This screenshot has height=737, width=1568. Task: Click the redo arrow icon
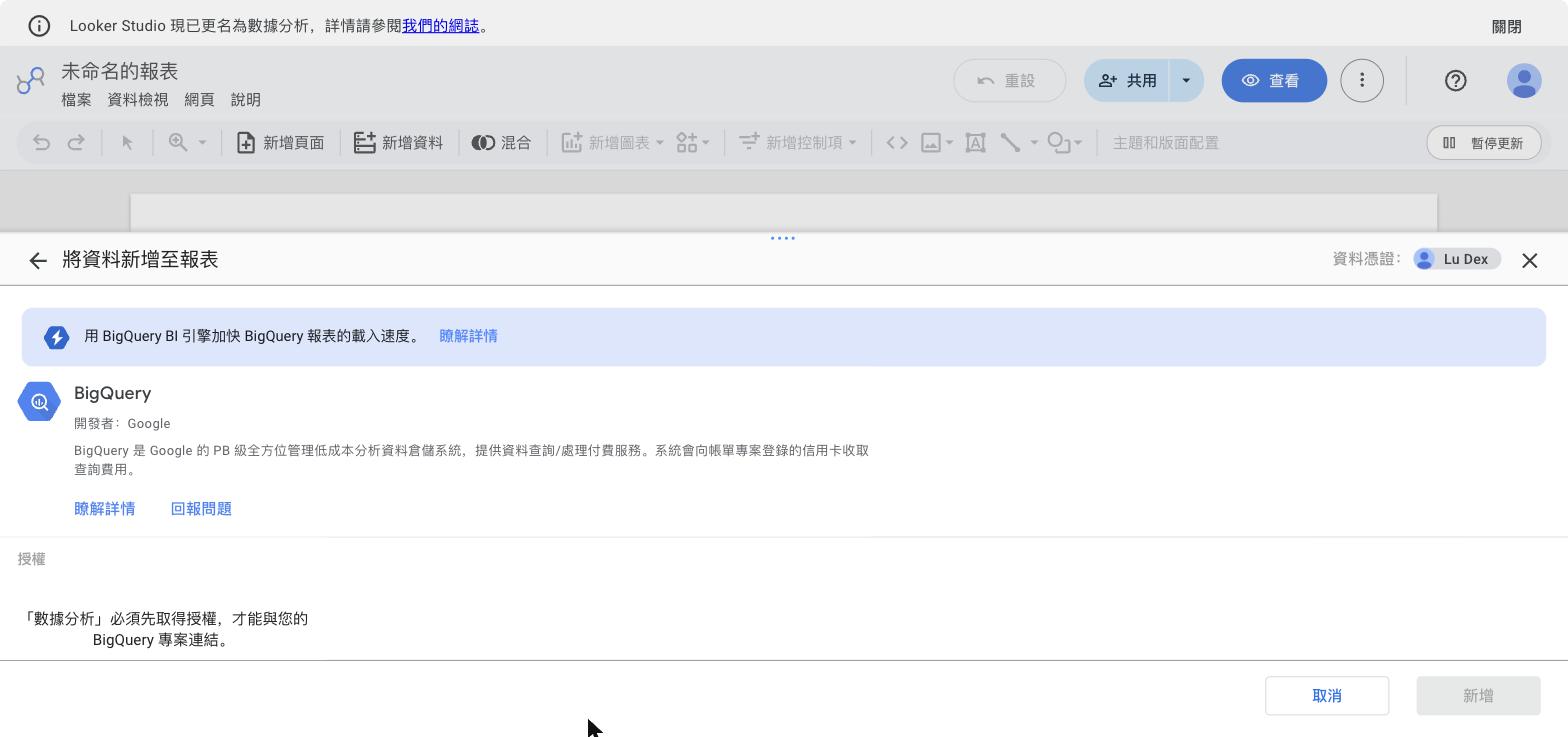click(x=76, y=143)
